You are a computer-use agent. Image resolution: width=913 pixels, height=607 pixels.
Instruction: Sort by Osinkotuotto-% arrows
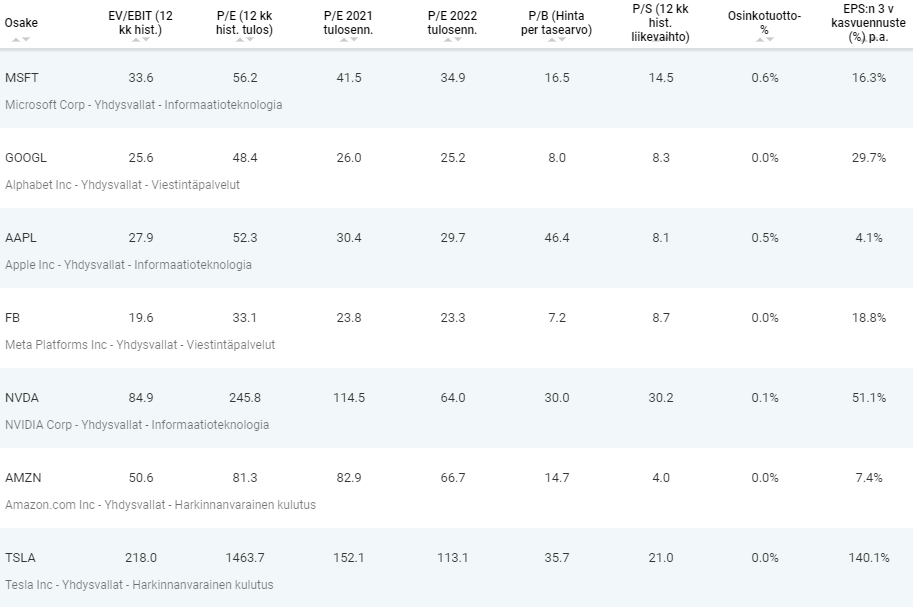(765, 40)
